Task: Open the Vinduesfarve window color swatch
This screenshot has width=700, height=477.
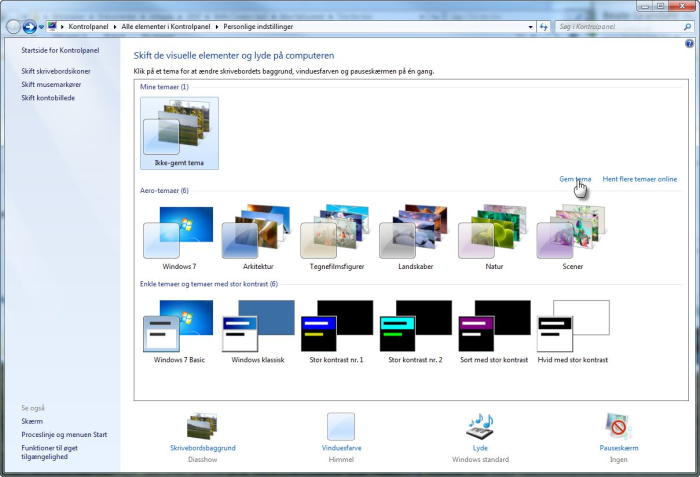Action: [x=341, y=427]
